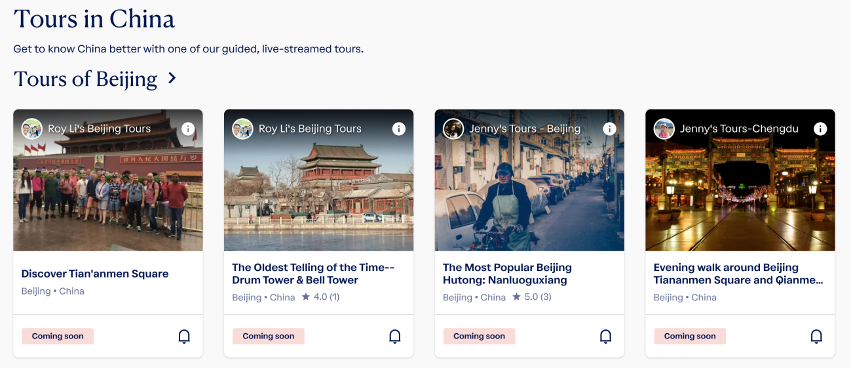Turn on bell for Evening walk tour

click(x=817, y=336)
